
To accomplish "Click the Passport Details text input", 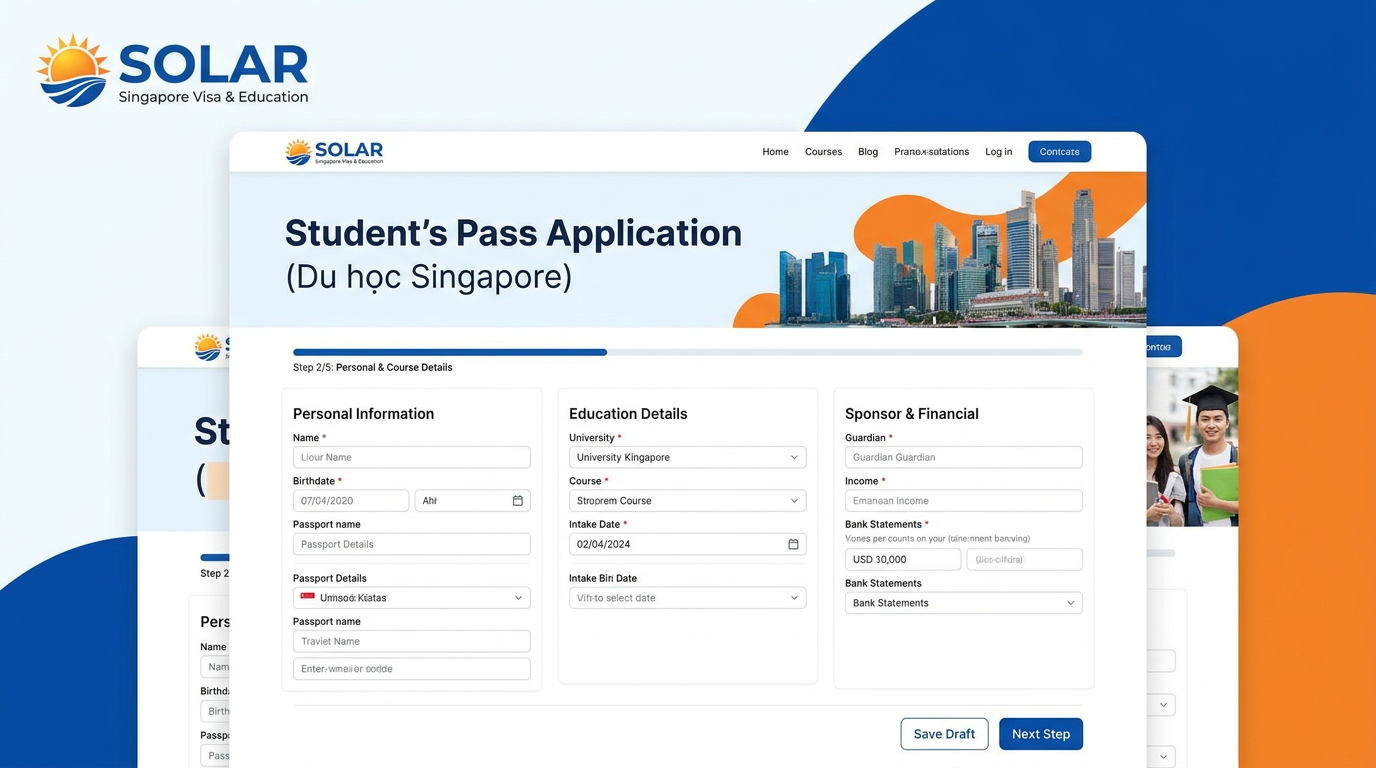I will 411,544.
